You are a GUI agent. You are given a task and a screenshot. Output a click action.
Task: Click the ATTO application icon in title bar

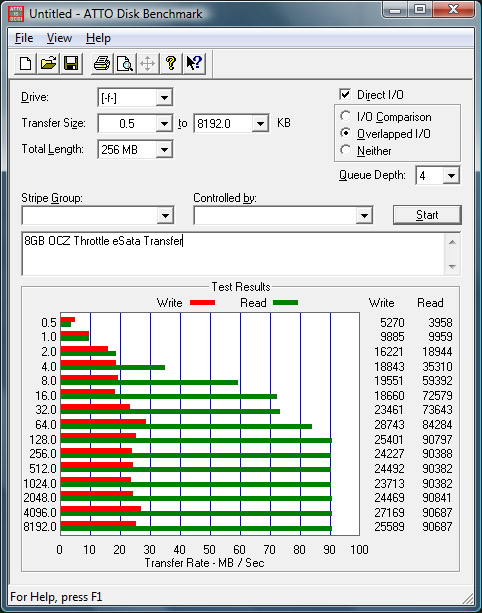coord(16,14)
